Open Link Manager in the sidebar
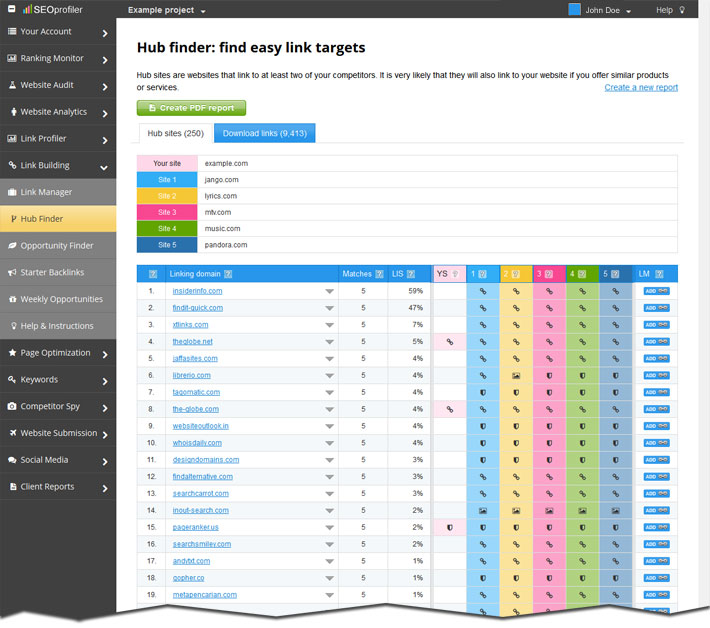 58,192
